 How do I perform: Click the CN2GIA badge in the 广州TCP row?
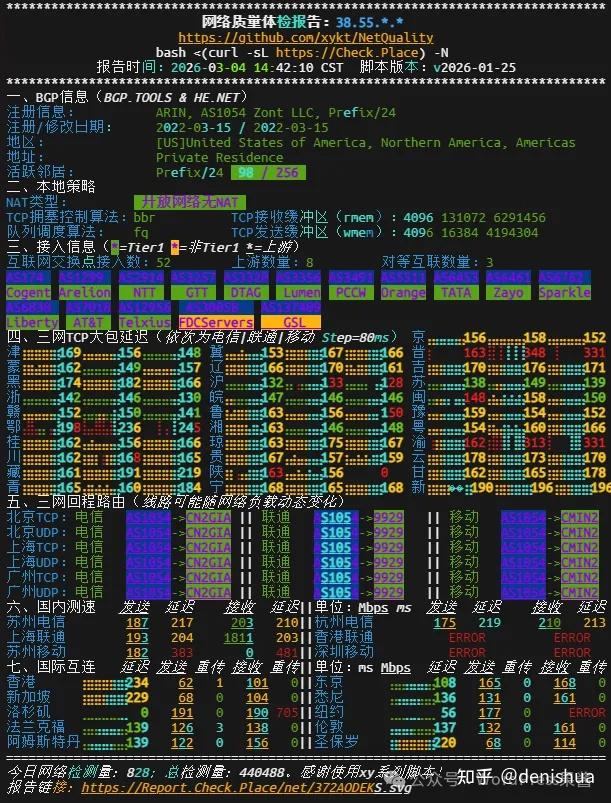pyautogui.click(x=208, y=577)
